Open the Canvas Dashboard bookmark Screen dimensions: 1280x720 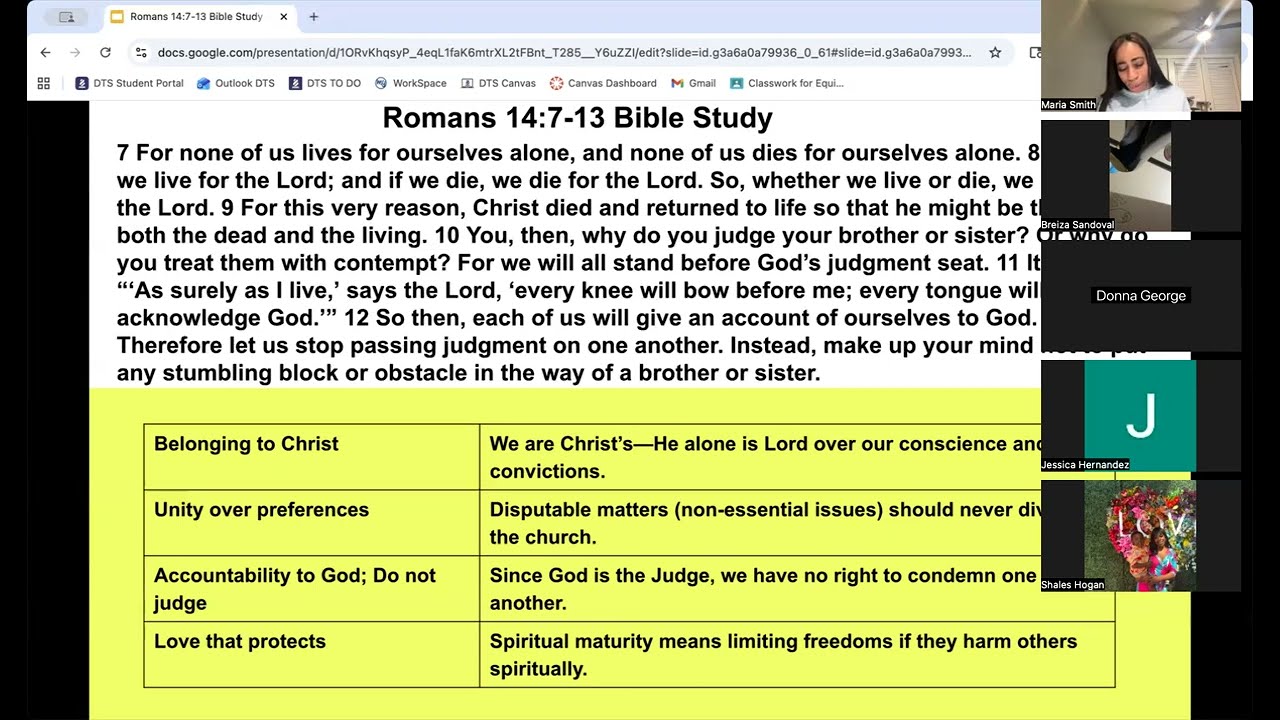tap(603, 83)
